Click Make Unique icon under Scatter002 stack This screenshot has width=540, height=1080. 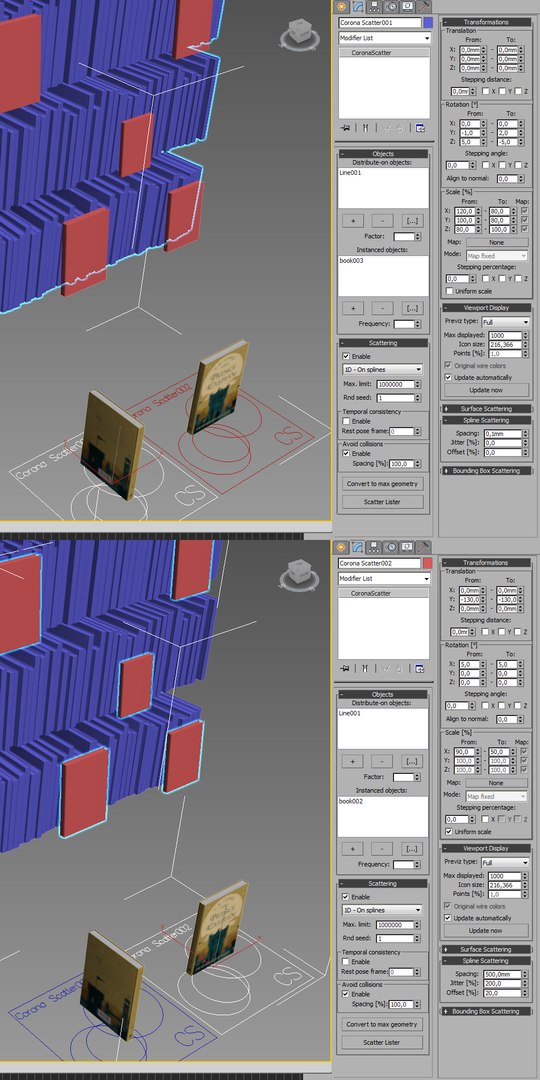tap(386, 668)
